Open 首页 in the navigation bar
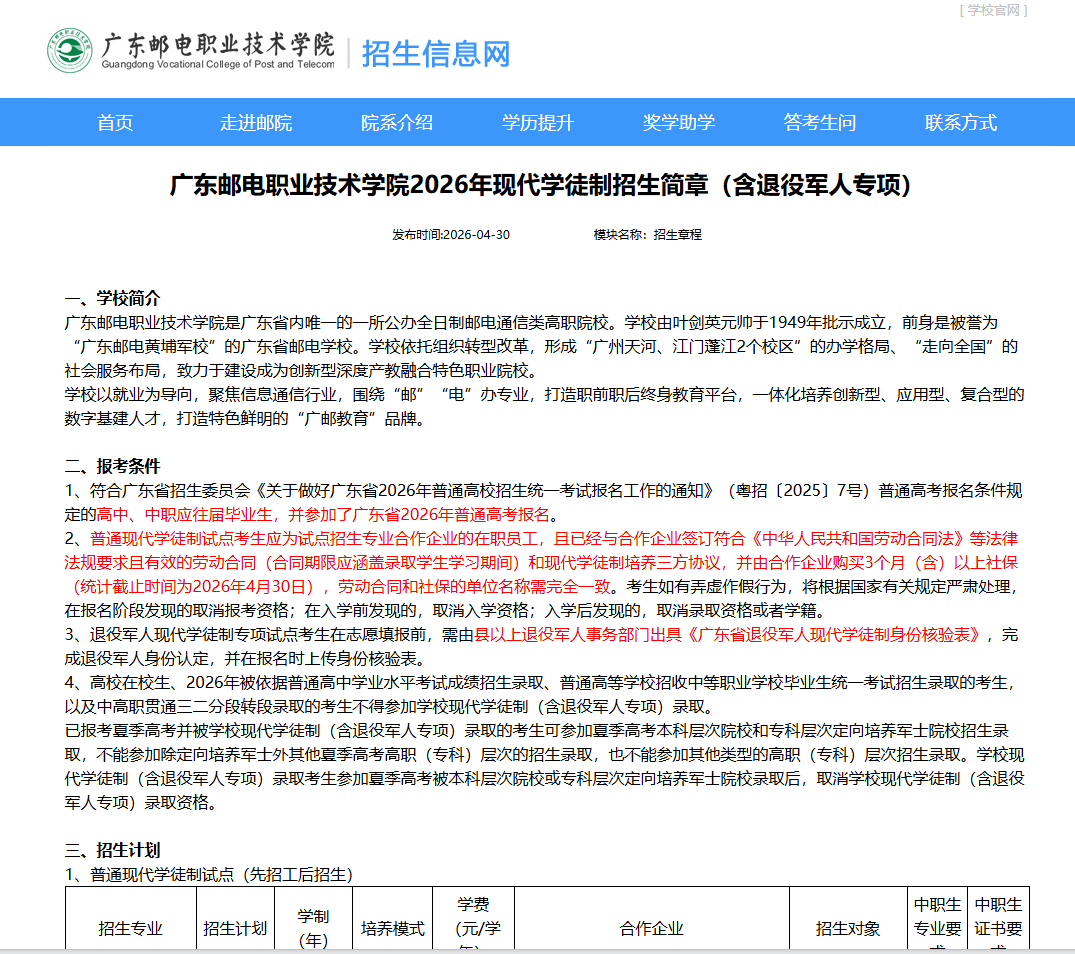This screenshot has width=1075, height=954. [115, 123]
